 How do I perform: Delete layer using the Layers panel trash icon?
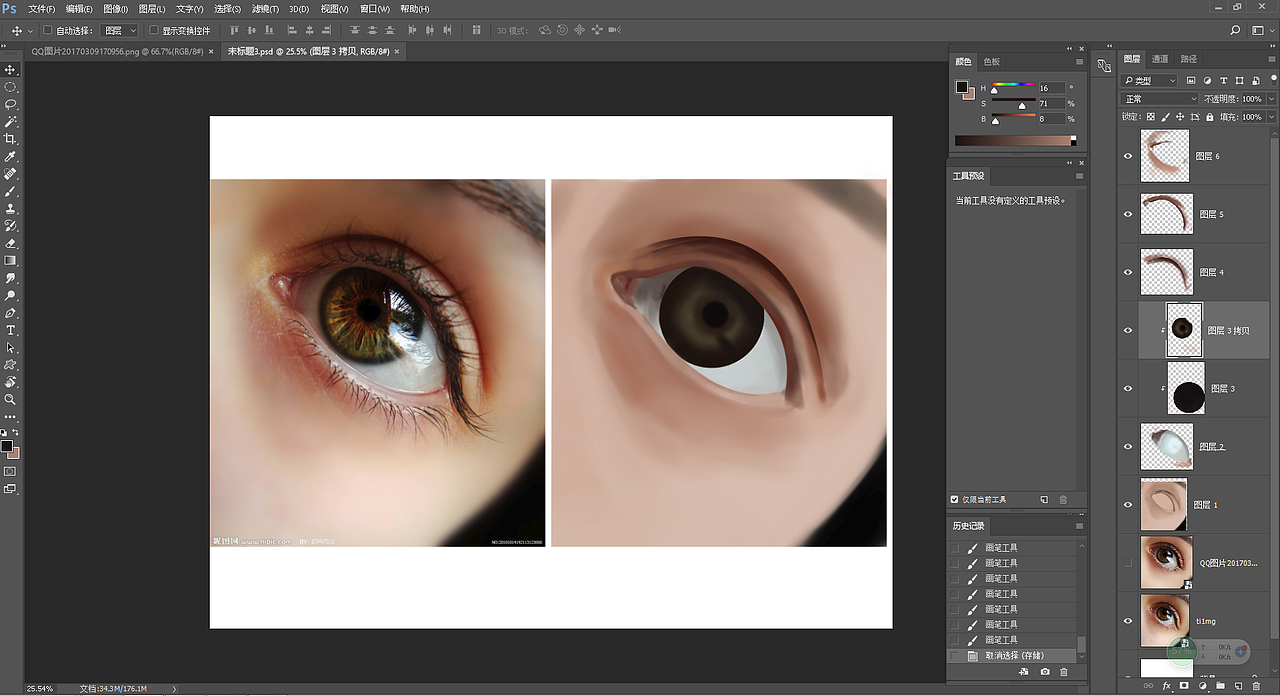click(x=1257, y=687)
